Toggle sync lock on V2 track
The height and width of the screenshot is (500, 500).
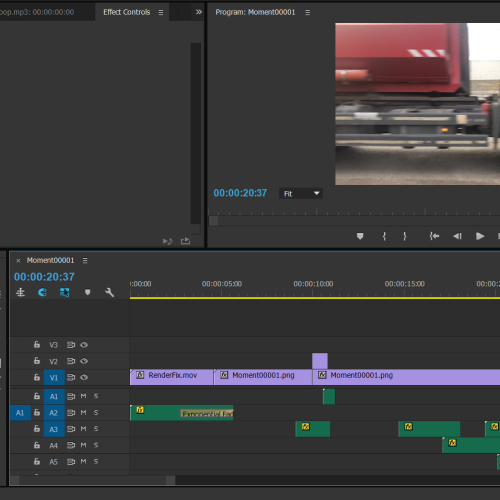pyautogui.click(x=71, y=361)
